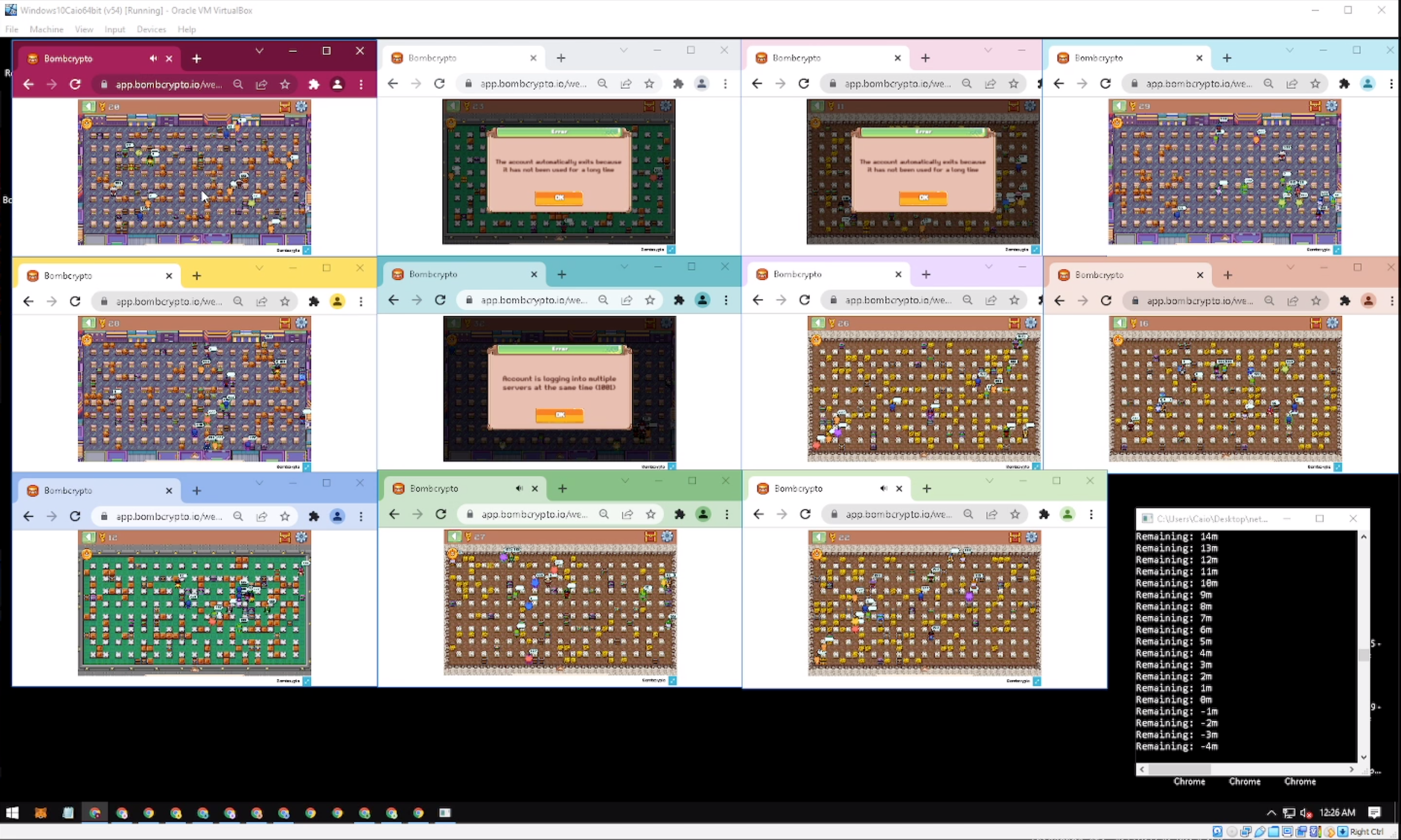This screenshot has width=1401, height=840.
Task: Open new tab in maroon window
Action: point(196,58)
